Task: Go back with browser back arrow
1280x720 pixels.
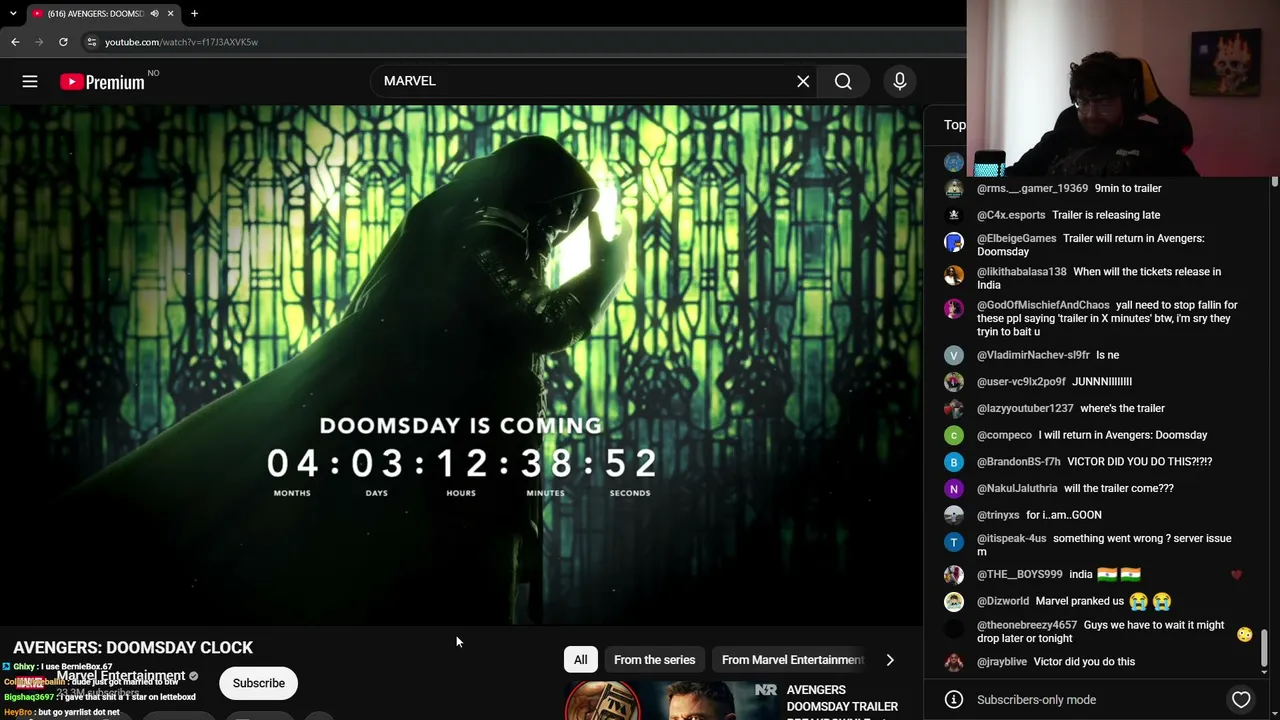Action: [15, 42]
